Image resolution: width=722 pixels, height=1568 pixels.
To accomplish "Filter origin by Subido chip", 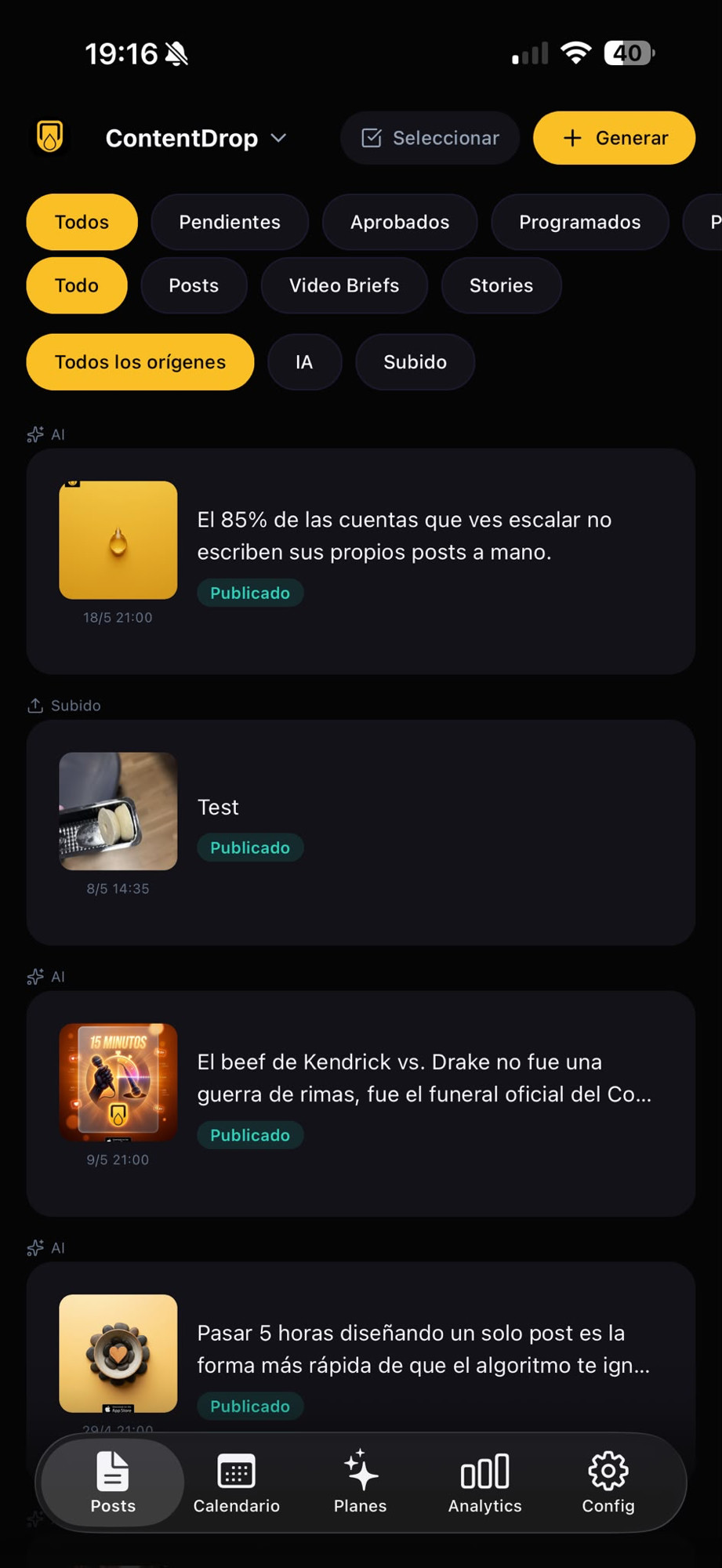I will pos(415,362).
